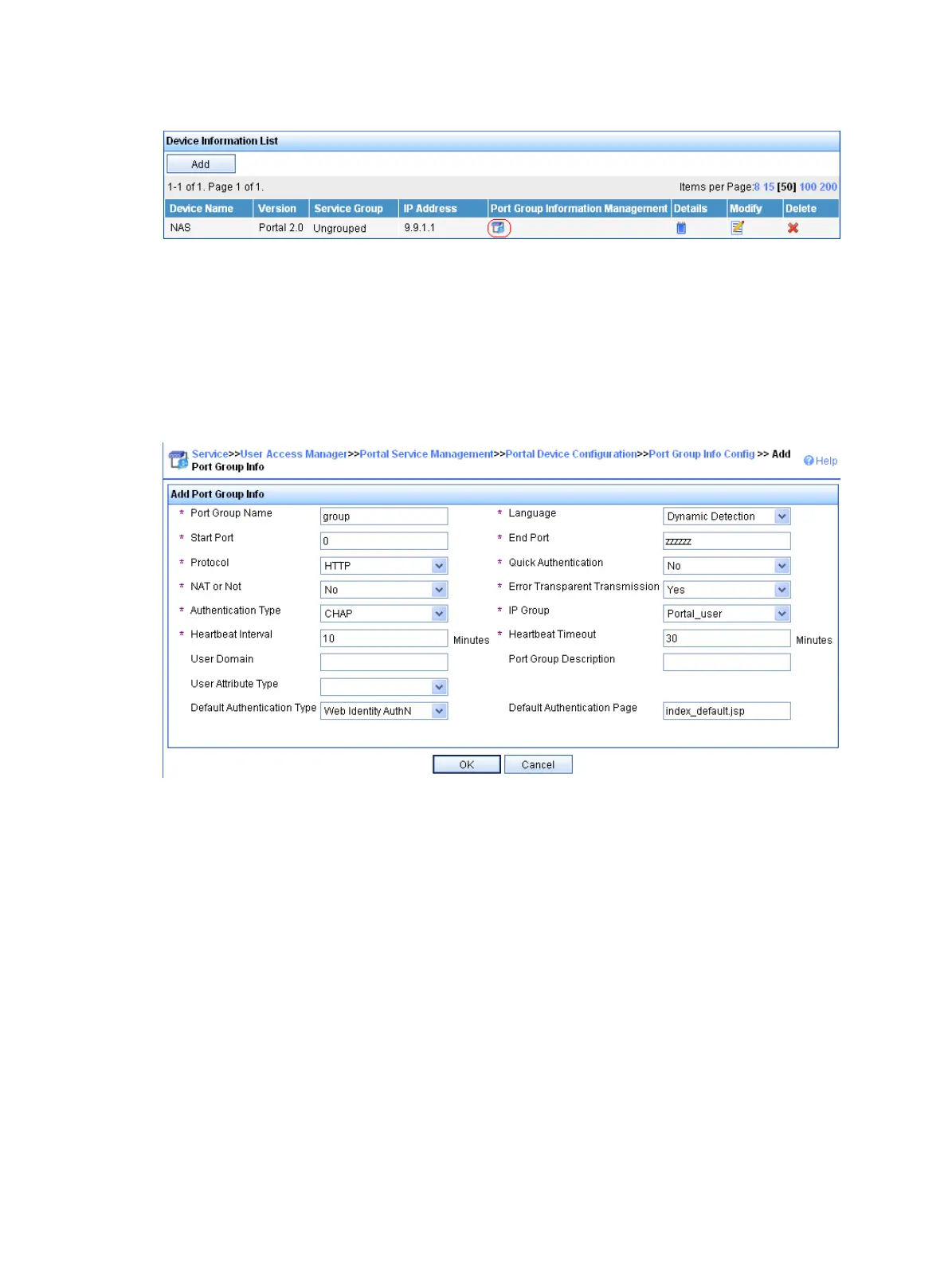The width and height of the screenshot is (948, 1288).
Task: Click the Help question mark icon
Action: click(x=809, y=461)
